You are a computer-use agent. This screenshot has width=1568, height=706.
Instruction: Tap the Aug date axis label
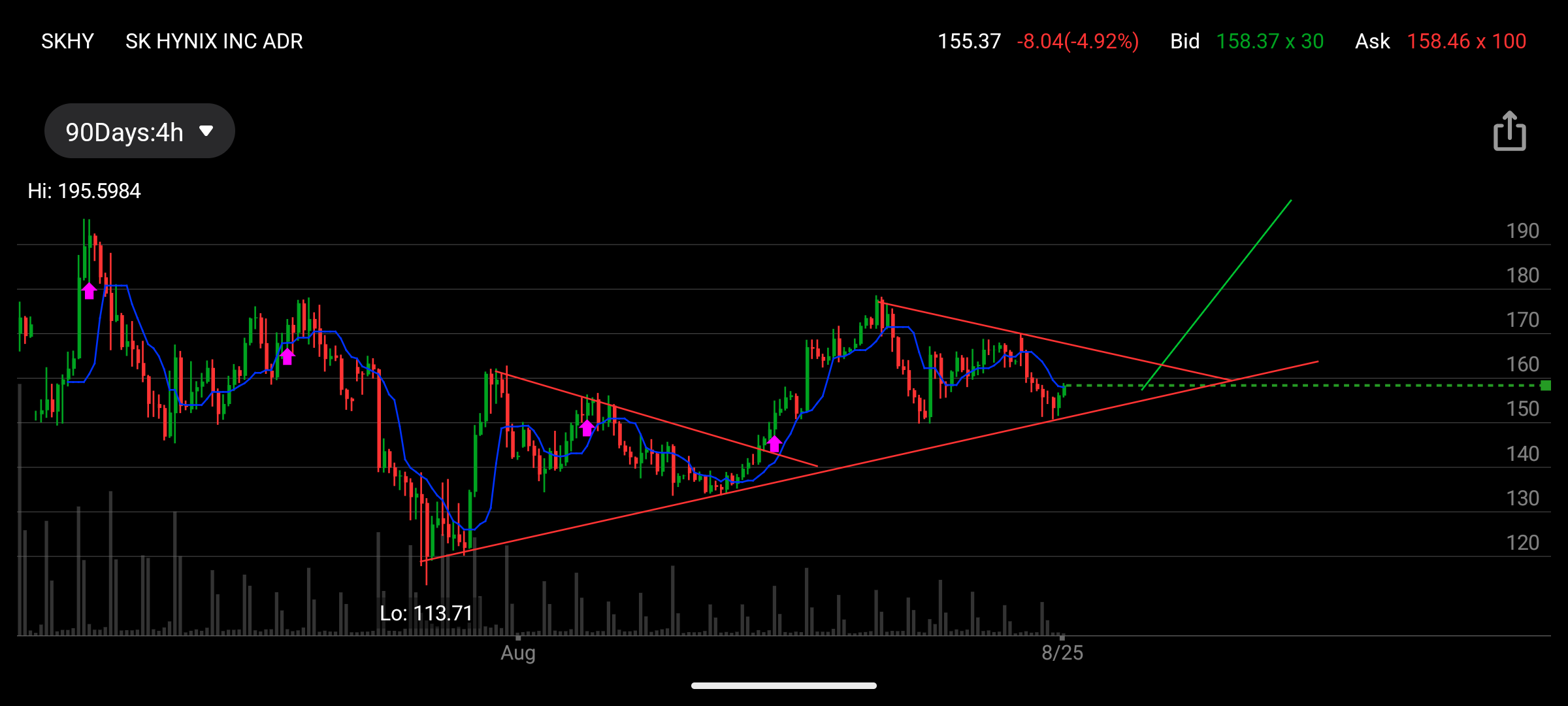[x=518, y=653]
